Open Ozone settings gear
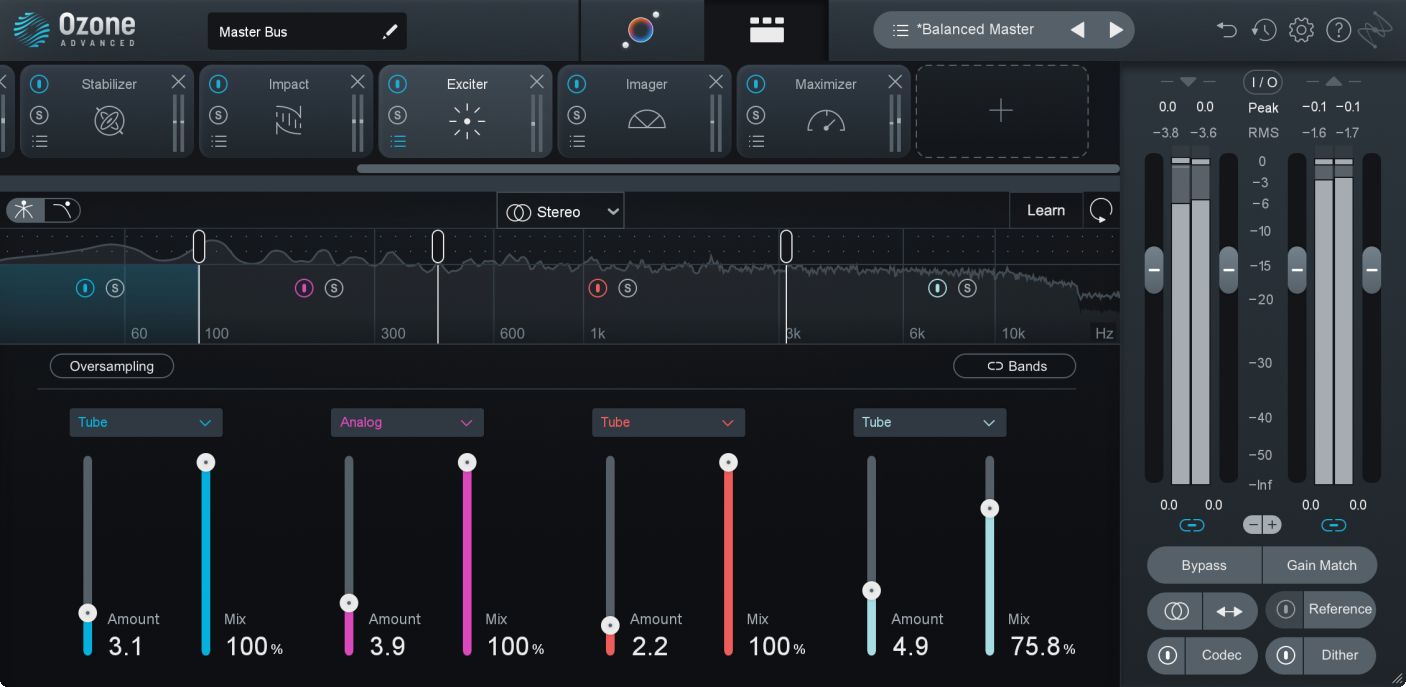 (x=1301, y=30)
